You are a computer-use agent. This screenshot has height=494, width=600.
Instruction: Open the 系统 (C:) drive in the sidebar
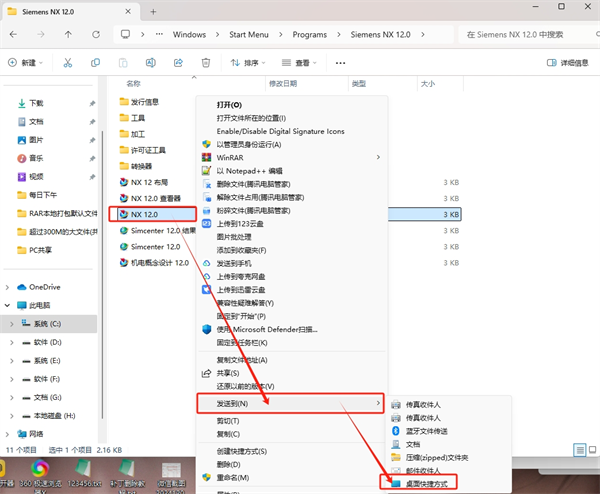coord(48,324)
